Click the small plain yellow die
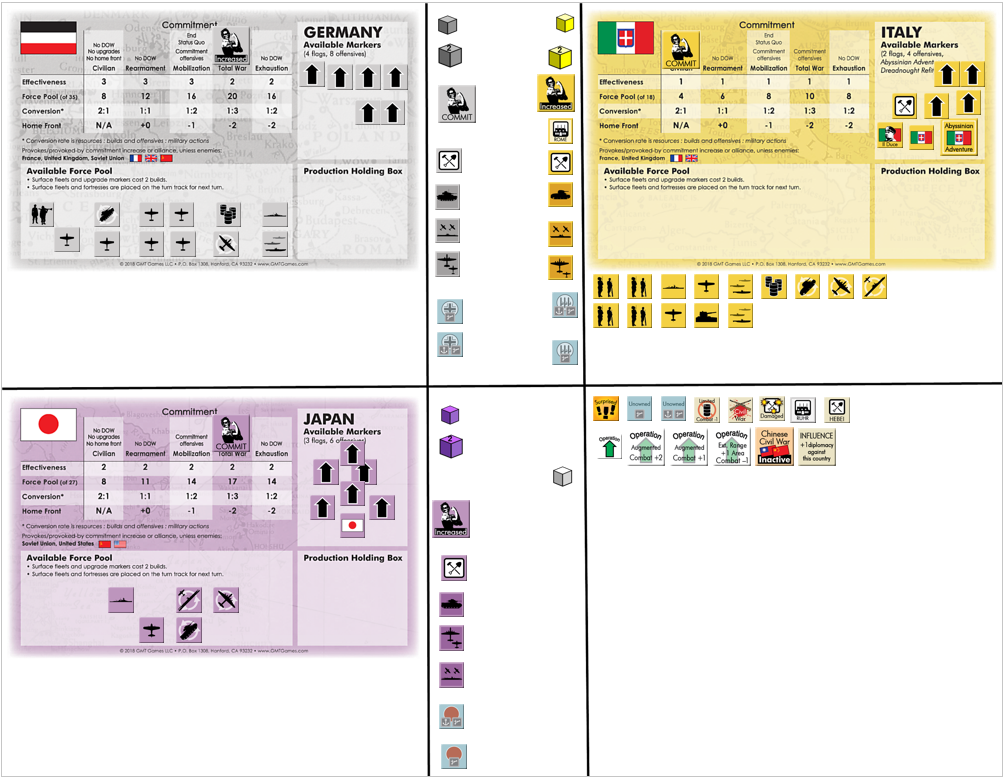1004x777 pixels. 565,22
